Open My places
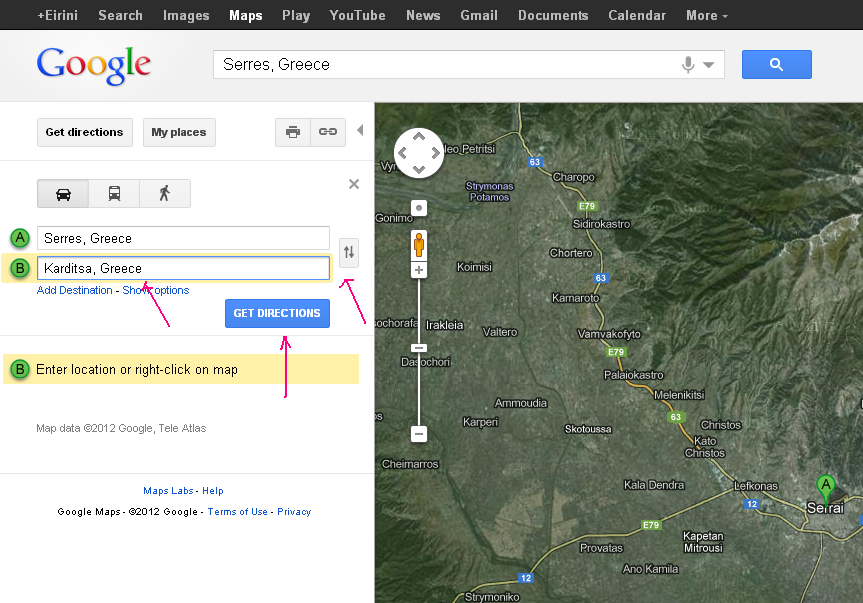Image resolution: width=863 pixels, height=603 pixels. [179, 132]
